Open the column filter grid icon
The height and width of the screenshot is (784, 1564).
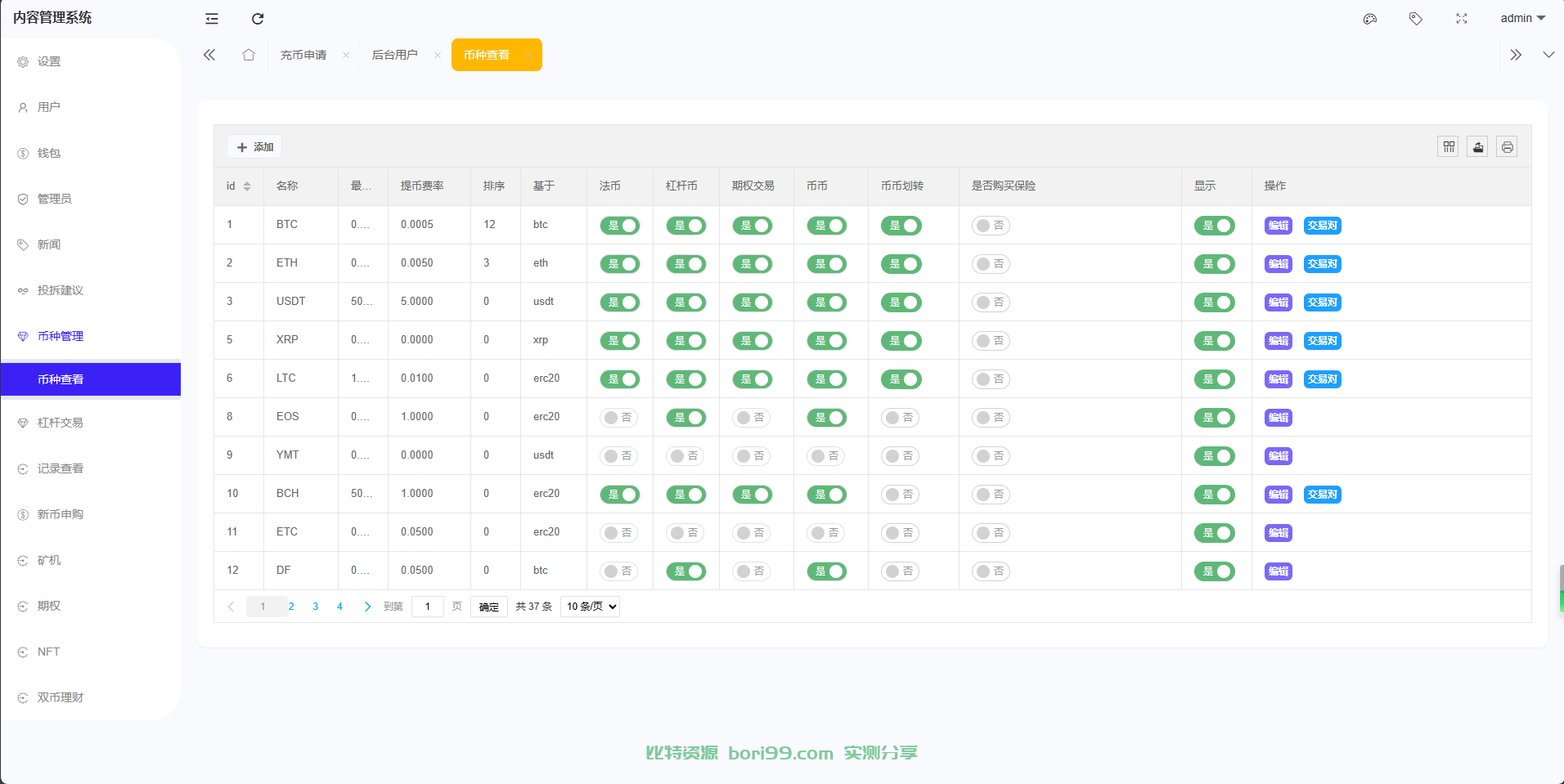click(x=1449, y=147)
